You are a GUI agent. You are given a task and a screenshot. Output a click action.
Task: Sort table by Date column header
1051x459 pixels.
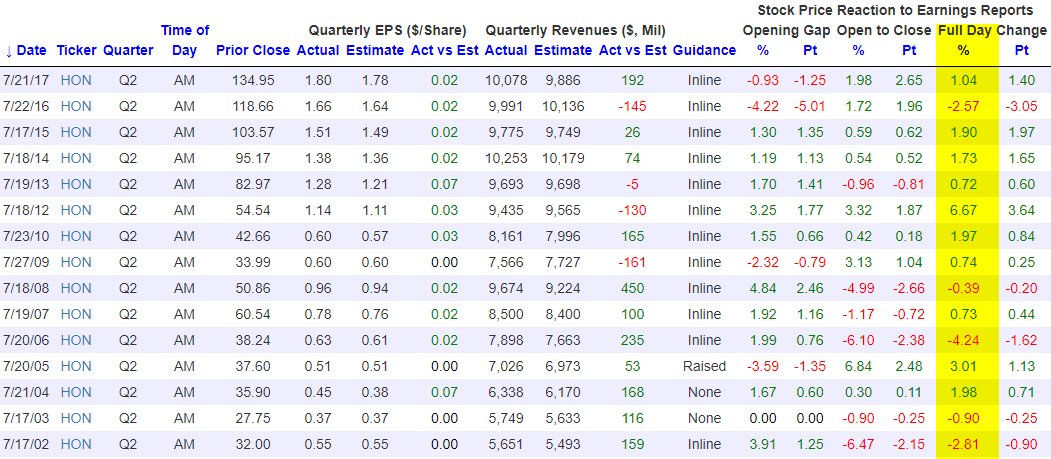click(x=25, y=50)
